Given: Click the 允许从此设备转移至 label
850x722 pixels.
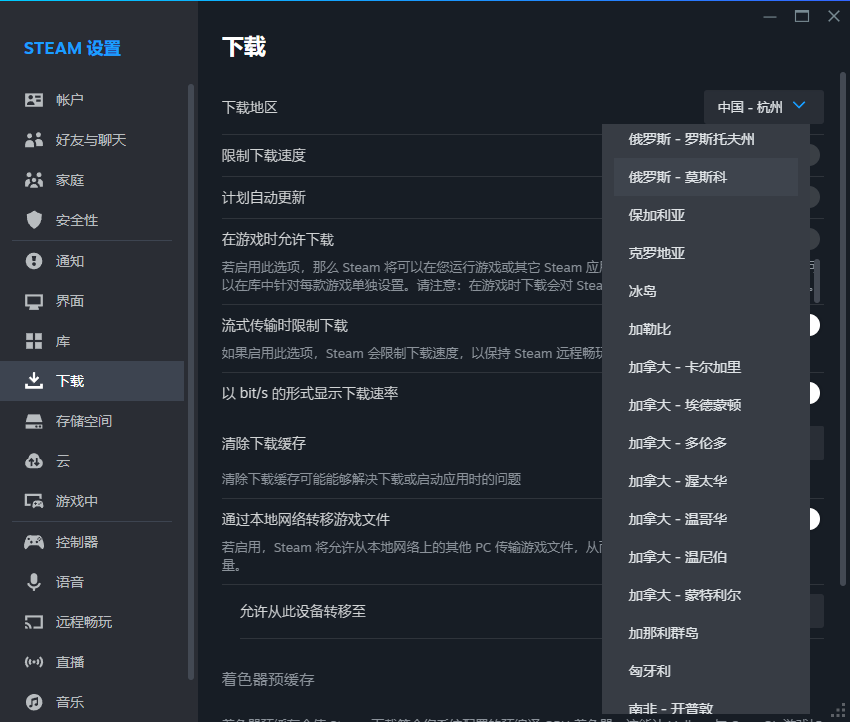Looking at the screenshot, I should [302, 611].
